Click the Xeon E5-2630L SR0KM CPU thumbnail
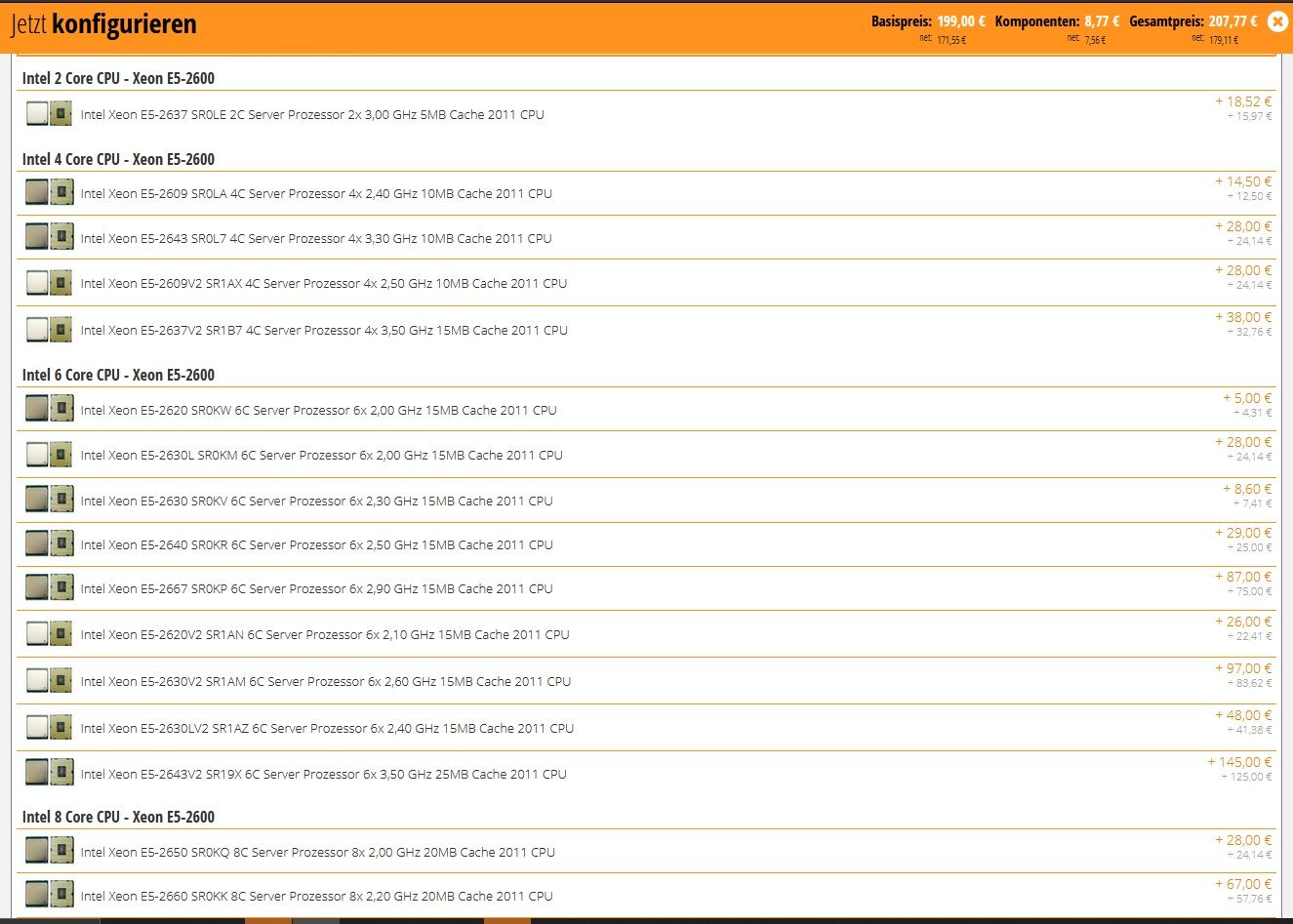The image size is (1293, 924). (49, 455)
